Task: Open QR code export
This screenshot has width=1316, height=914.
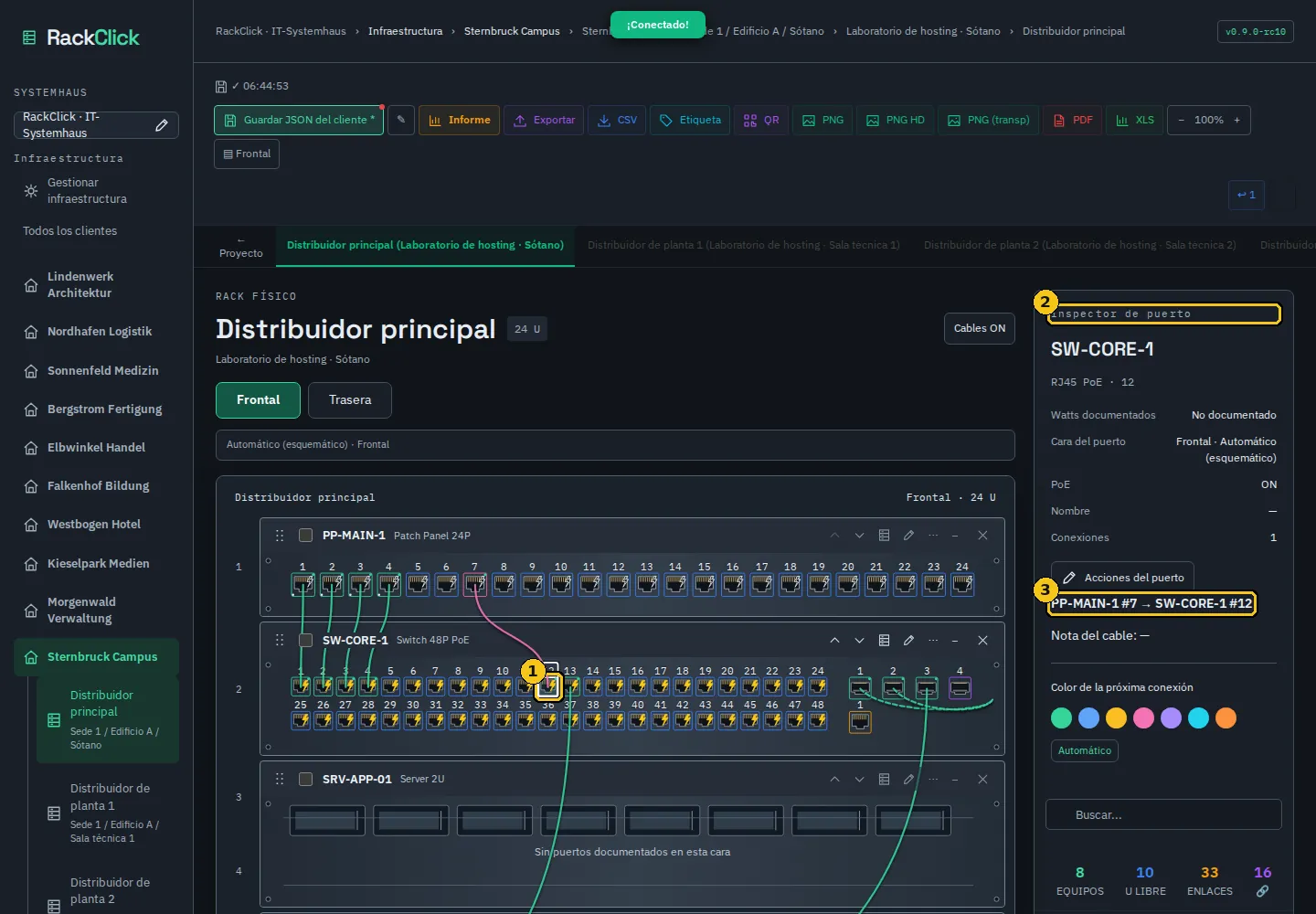Action: click(x=761, y=120)
